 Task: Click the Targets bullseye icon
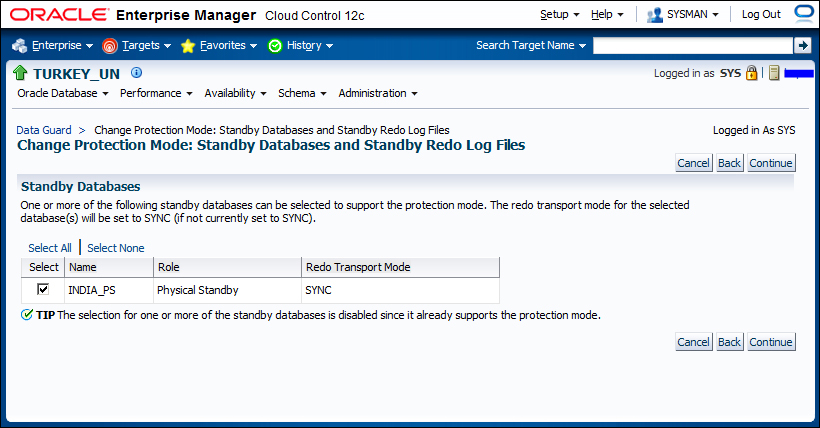110,46
